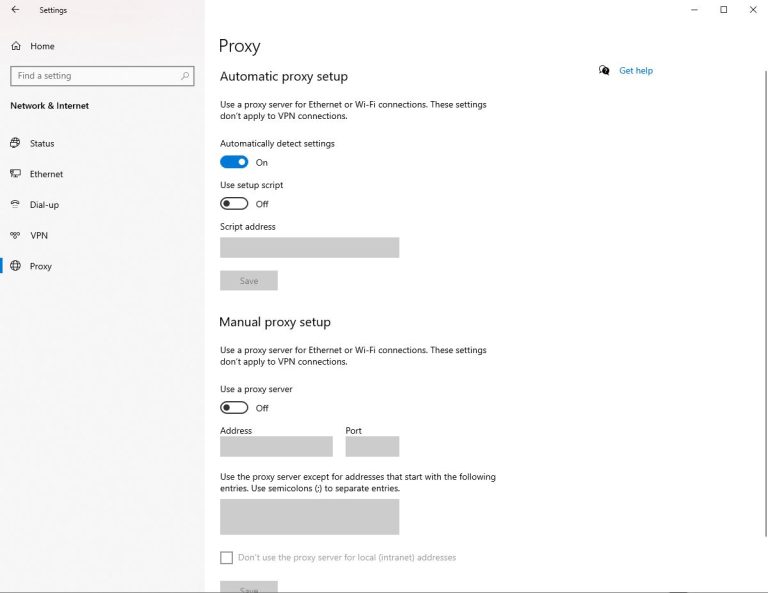Screen dimensions: 768x593
Task: Click the back arrow in Settings
Action: click(x=15, y=10)
